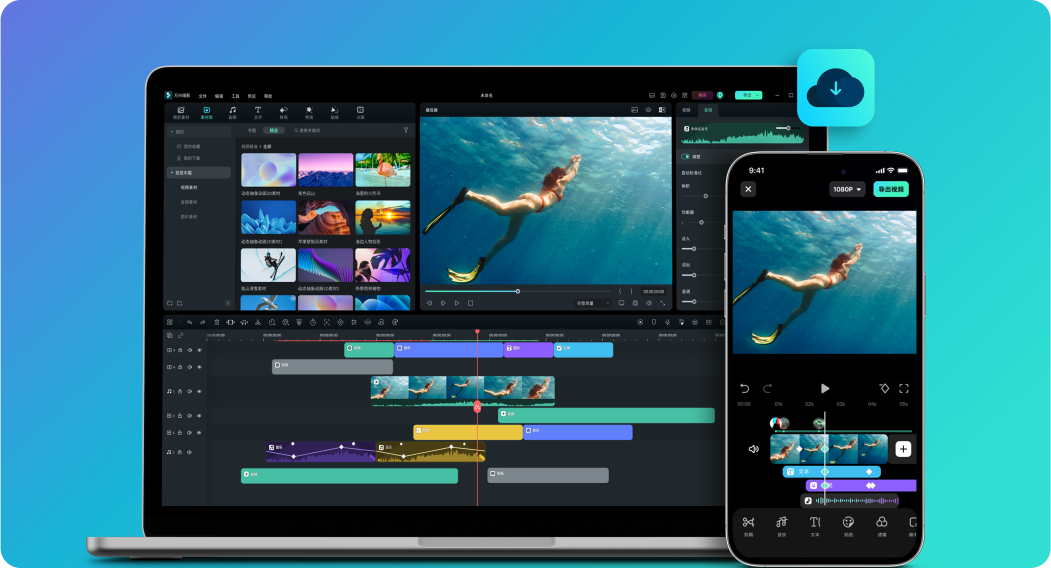
Task: Open the 1080P resolution dropdown on phone
Action: click(x=846, y=189)
